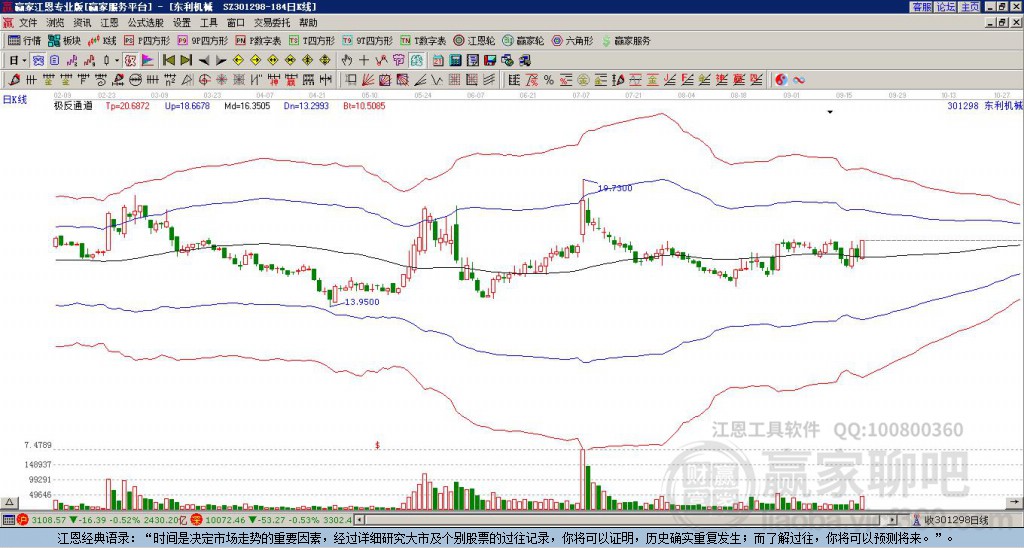
Task: Open 赢家服务 with the dollar icon
Action: (x=626, y=40)
